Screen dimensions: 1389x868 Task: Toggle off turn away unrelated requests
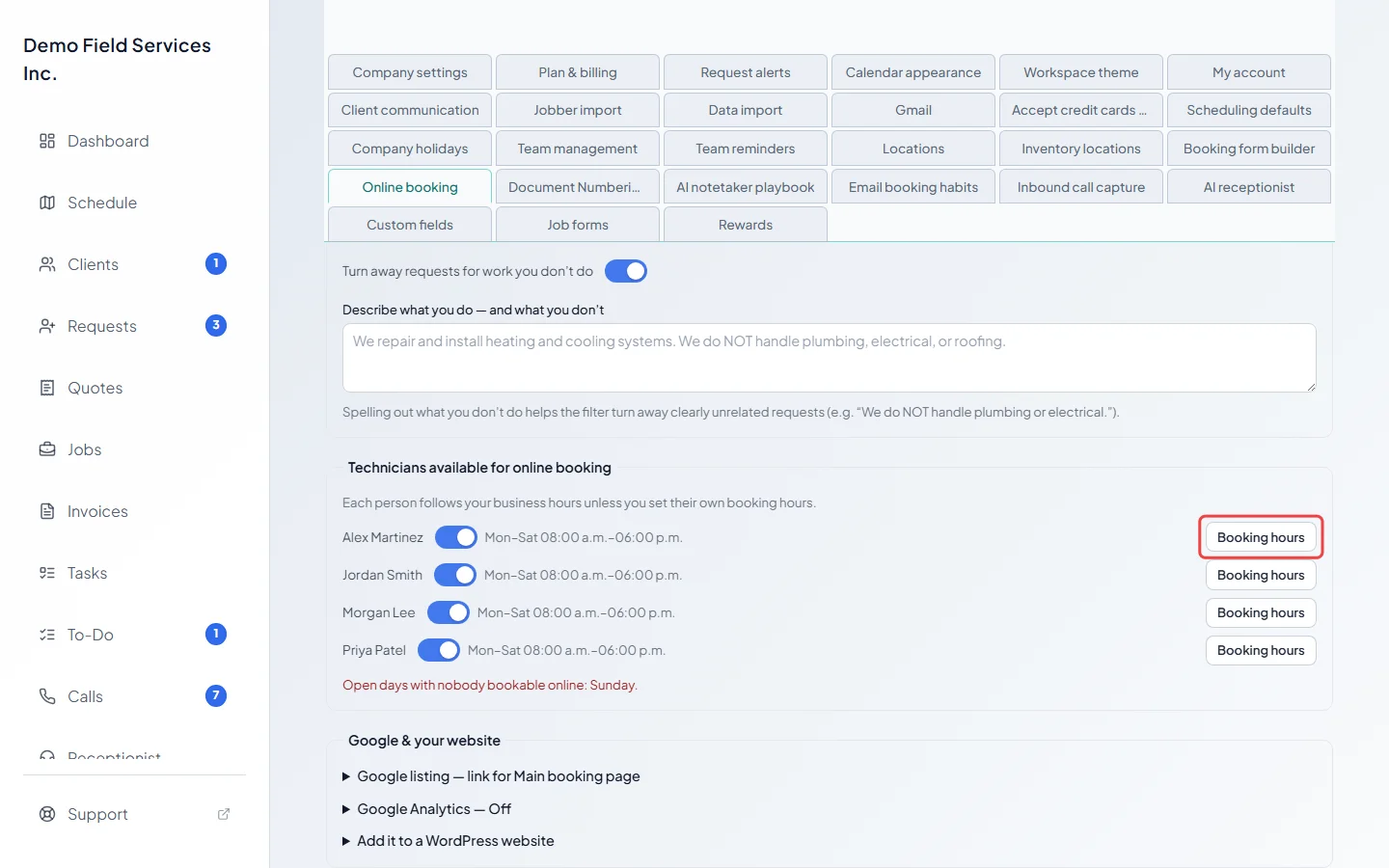click(x=626, y=271)
